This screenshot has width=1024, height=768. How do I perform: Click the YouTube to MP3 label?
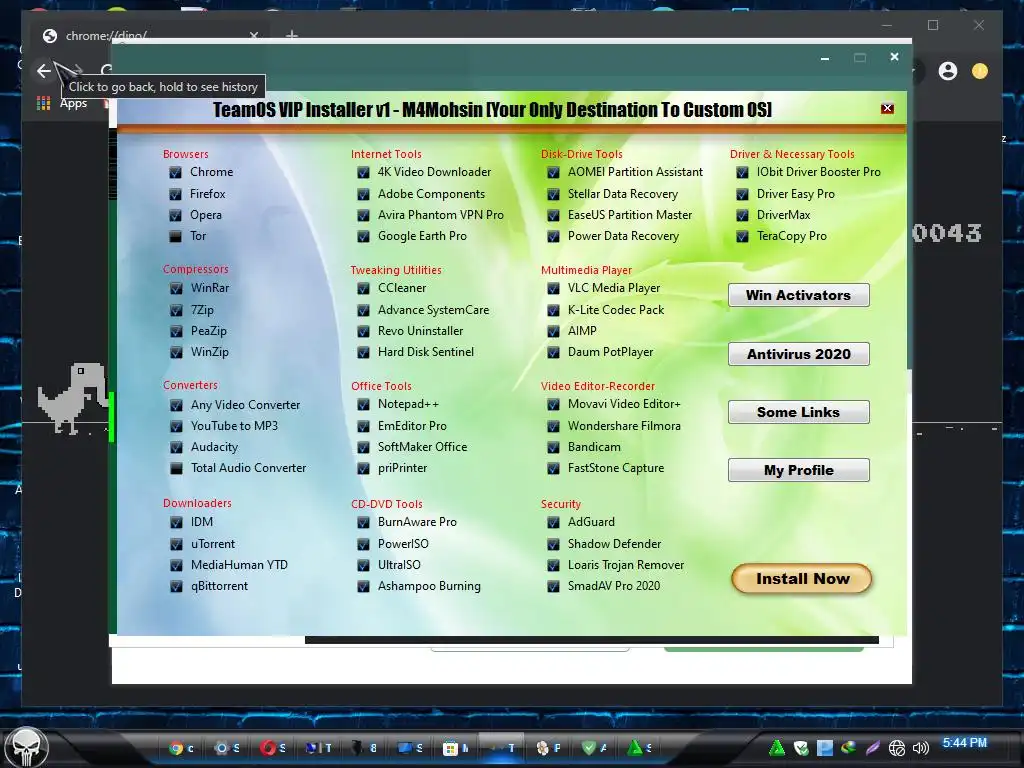point(234,426)
